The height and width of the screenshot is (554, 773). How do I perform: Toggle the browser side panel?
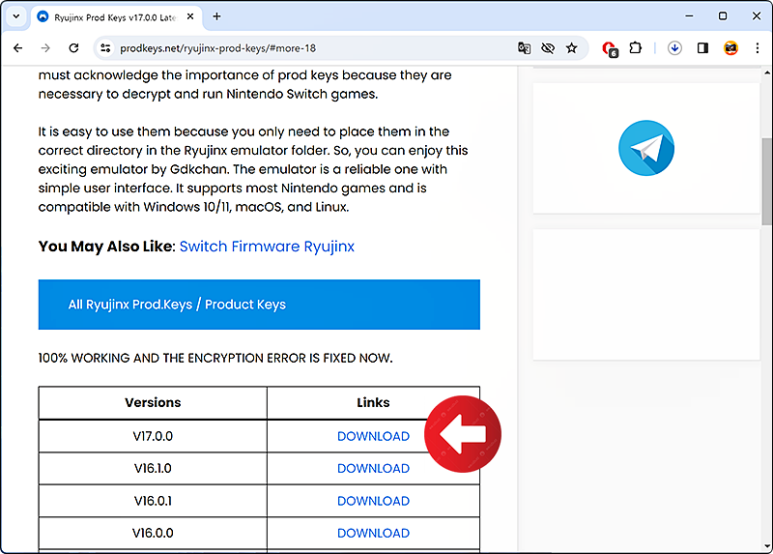703,48
